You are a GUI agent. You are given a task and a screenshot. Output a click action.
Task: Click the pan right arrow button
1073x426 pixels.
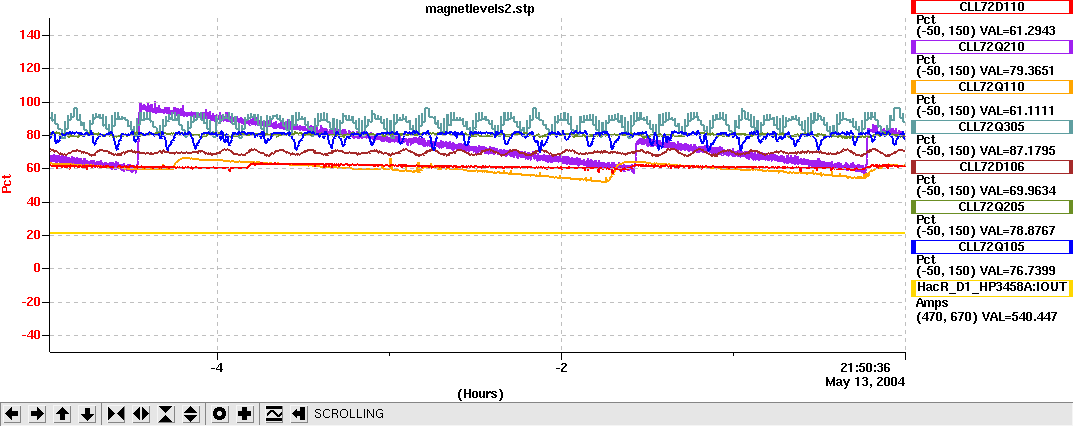click(38, 414)
